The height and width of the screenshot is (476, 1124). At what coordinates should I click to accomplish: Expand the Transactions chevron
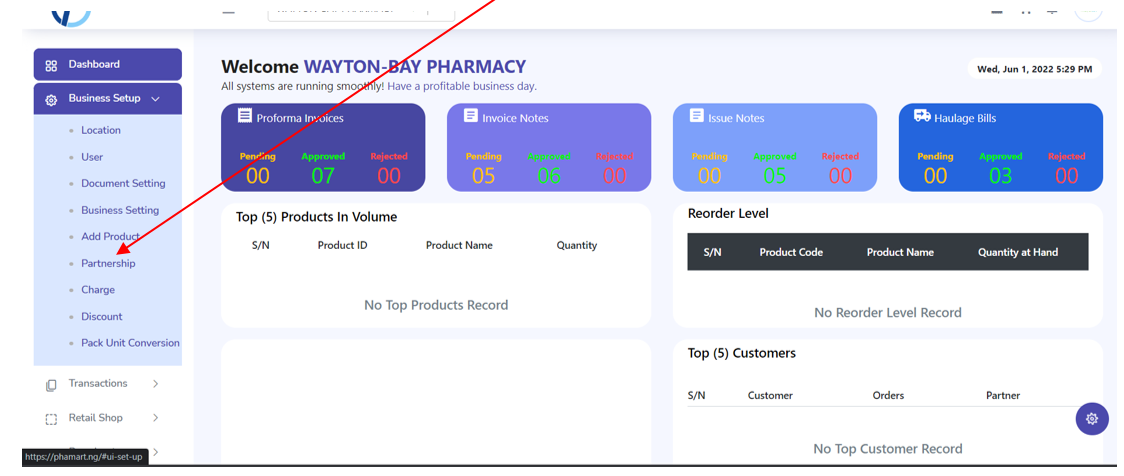156,384
